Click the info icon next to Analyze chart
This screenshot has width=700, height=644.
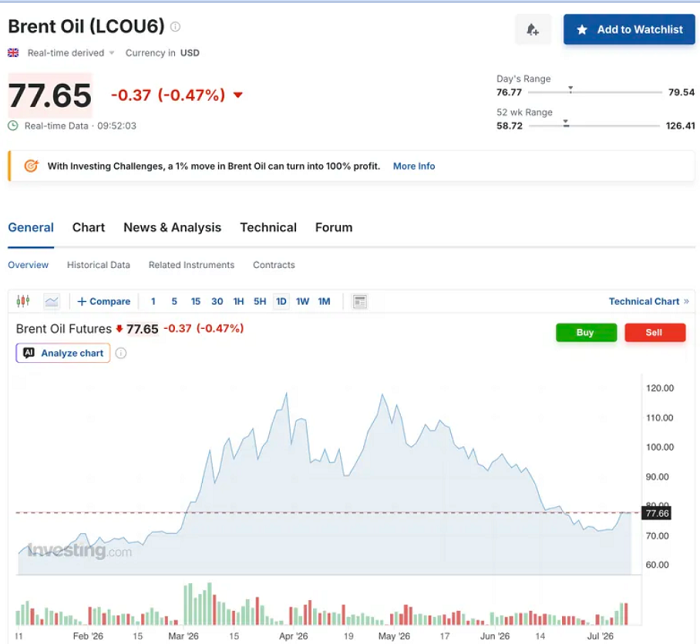coord(121,353)
